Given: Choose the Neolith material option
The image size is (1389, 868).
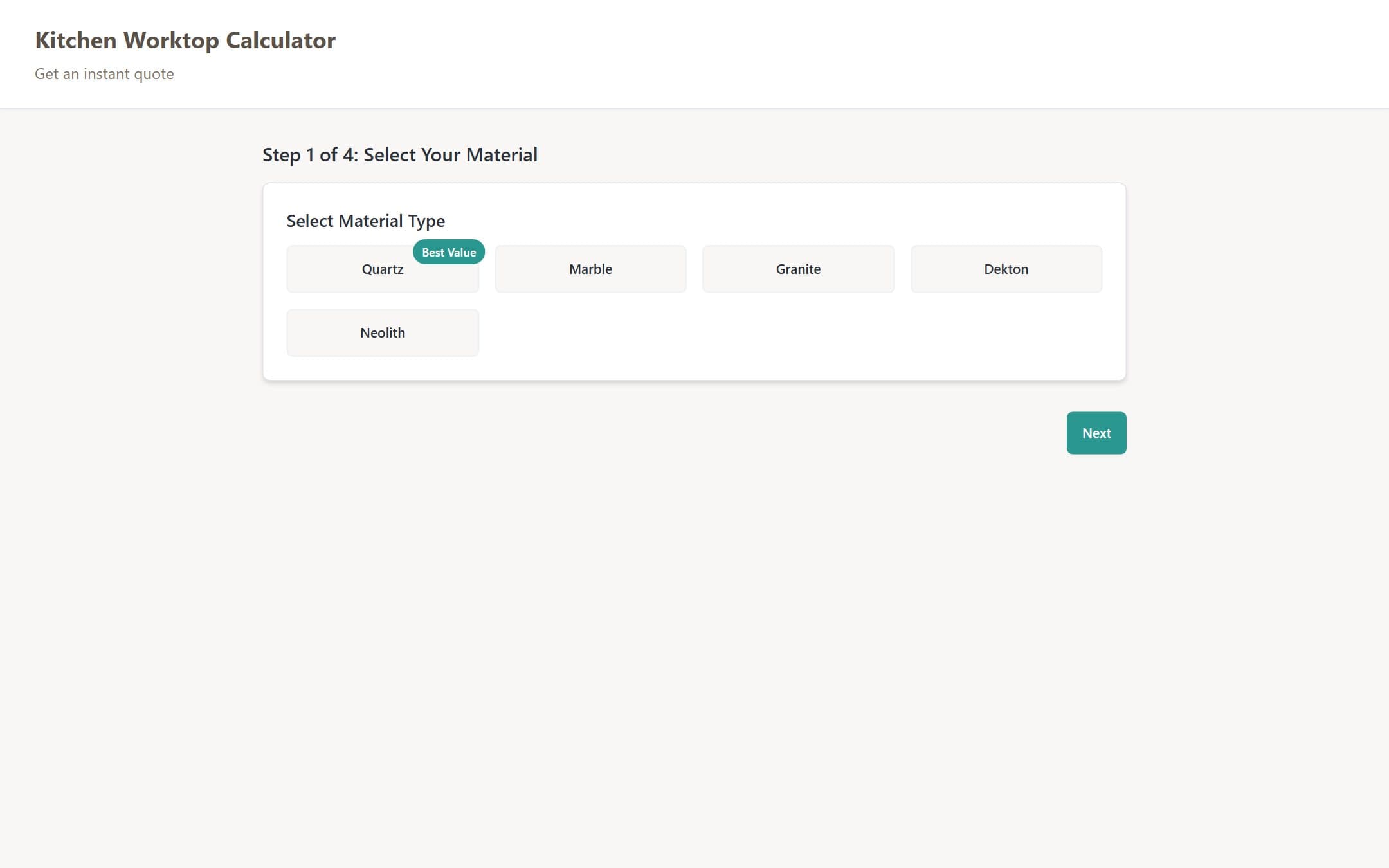Looking at the screenshot, I should pos(383,333).
